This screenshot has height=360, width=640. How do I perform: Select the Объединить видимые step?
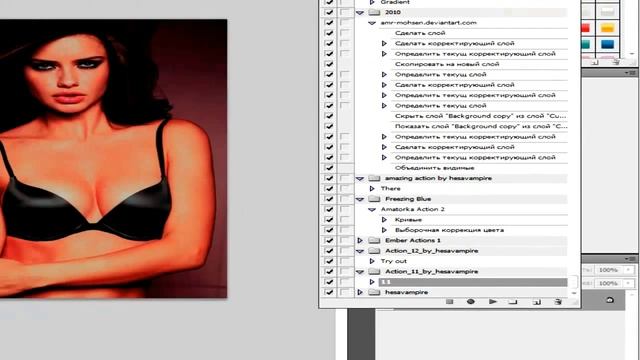click(x=434, y=168)
